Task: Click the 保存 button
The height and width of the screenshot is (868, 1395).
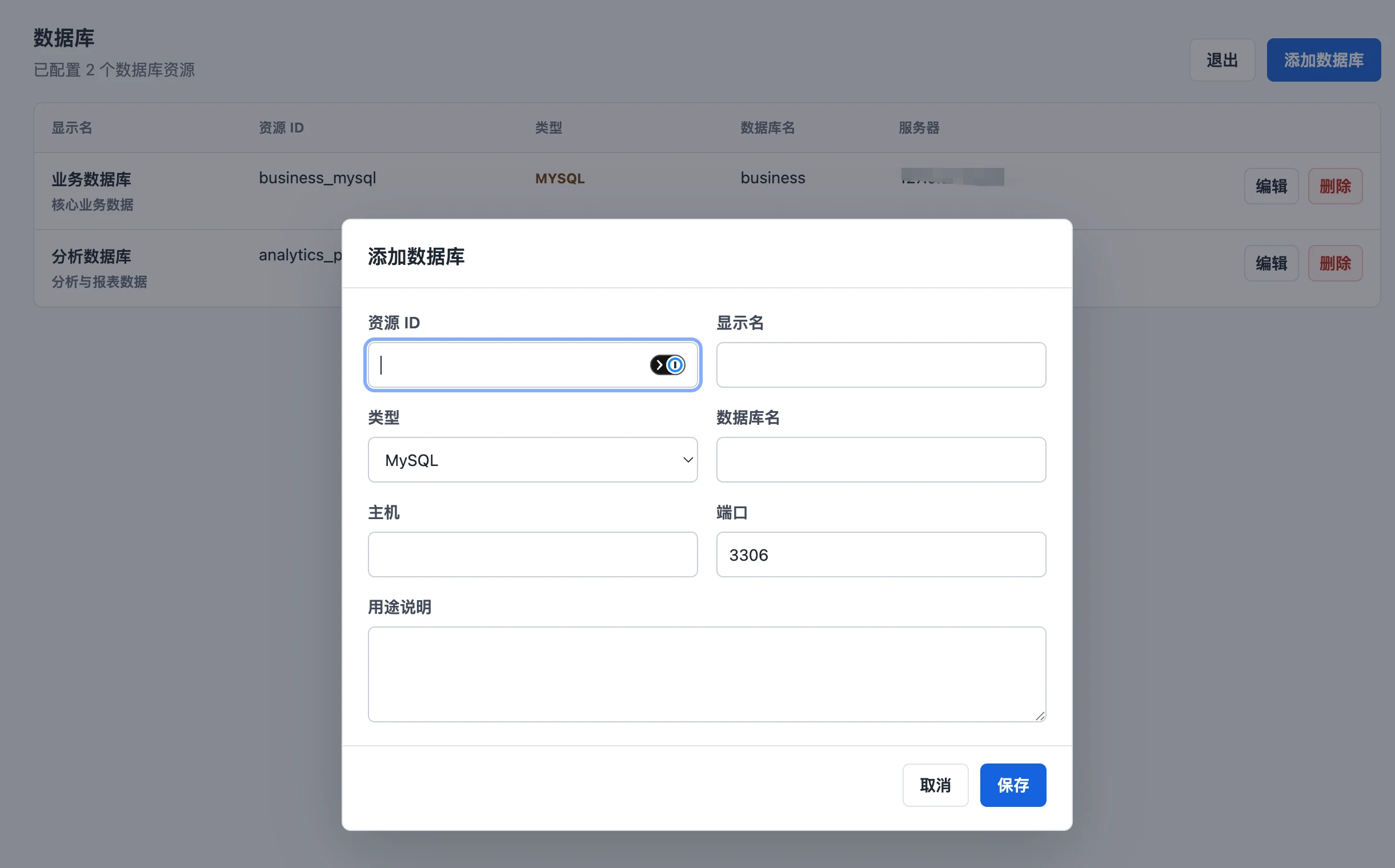Action: pyautogui.click(x=1012, y=785)
